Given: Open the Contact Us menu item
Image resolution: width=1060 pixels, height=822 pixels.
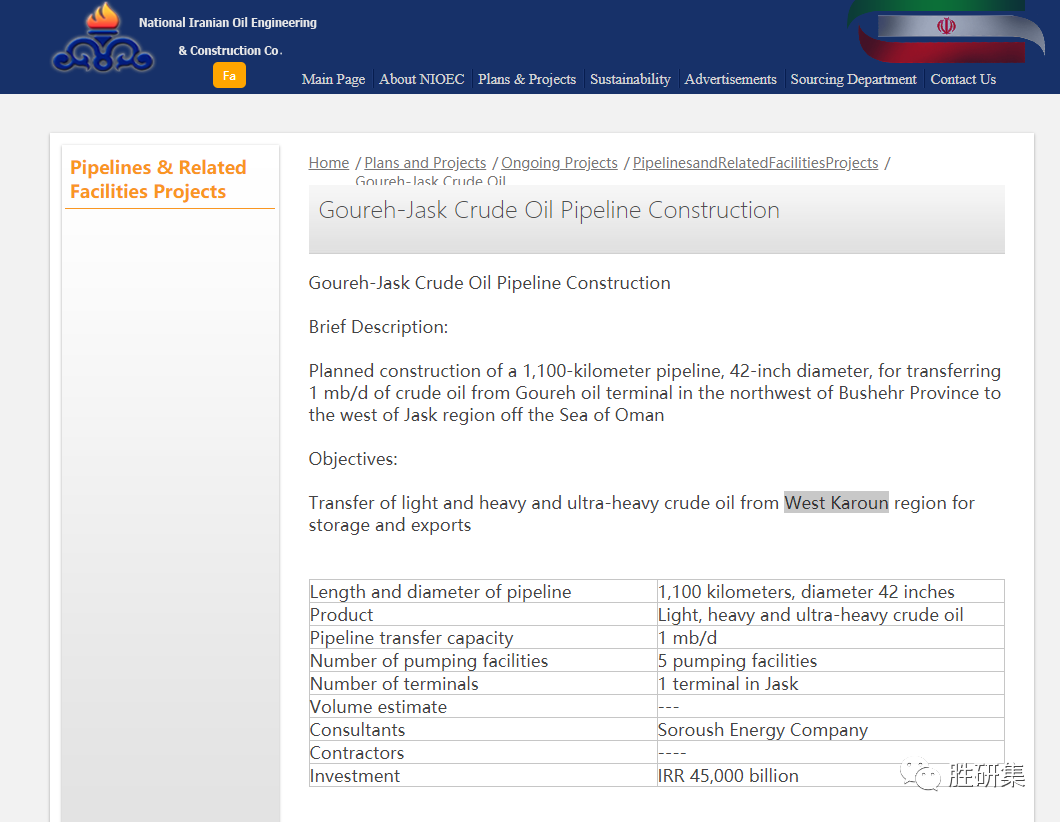Looking at the screenshot, I should pos(963,79).
